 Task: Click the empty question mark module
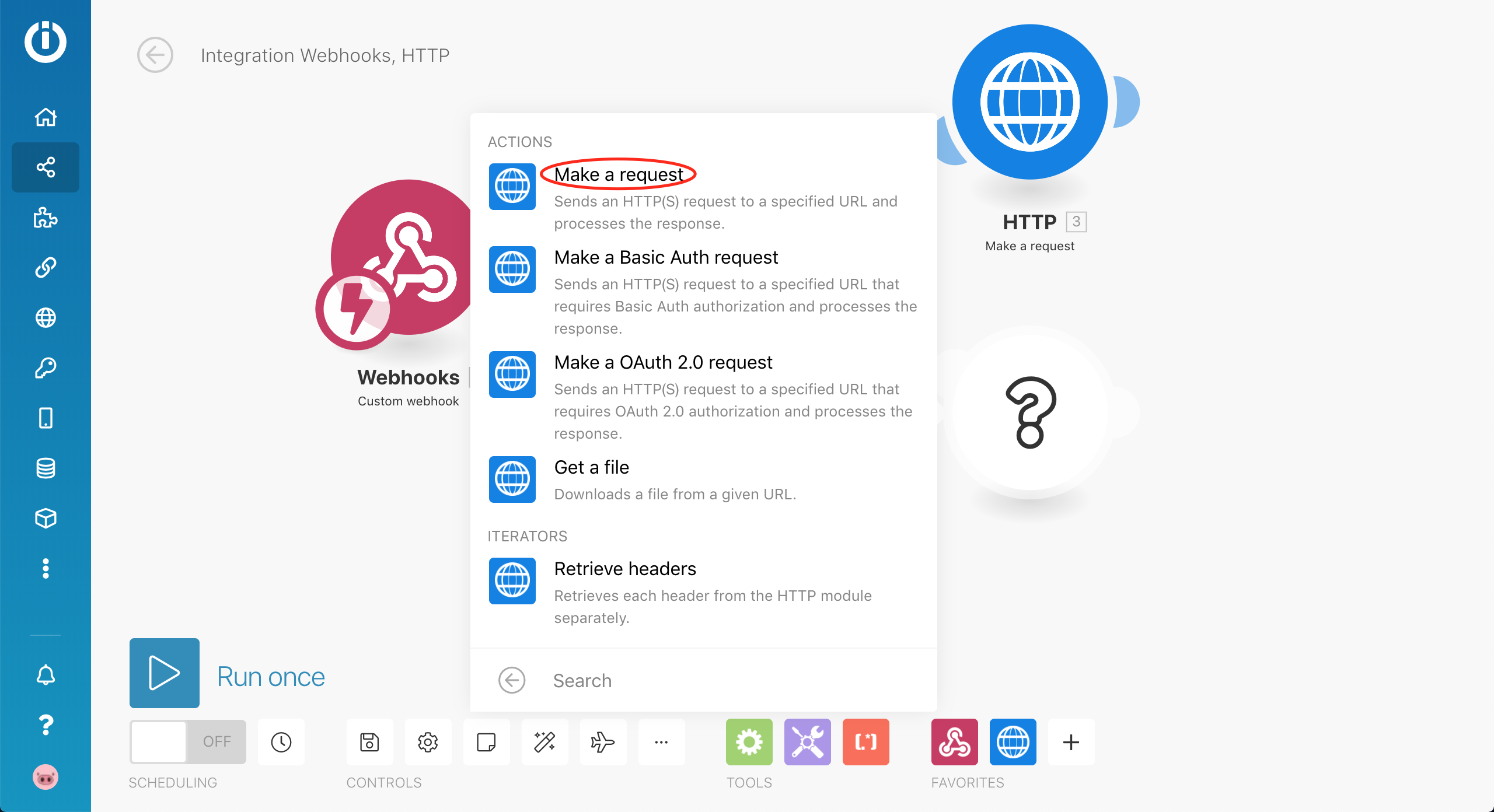click(x=1030, y=412)
